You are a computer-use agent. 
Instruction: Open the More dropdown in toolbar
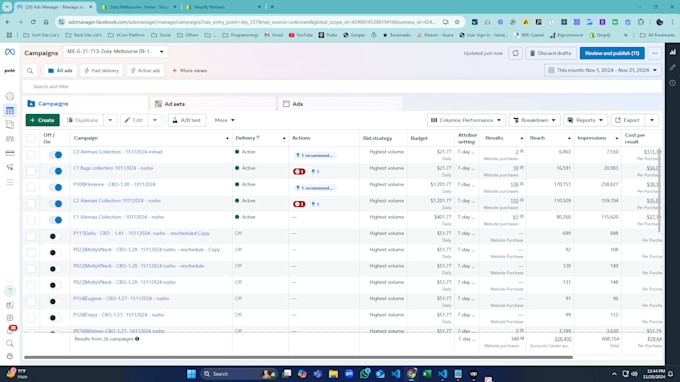click(225, 120)
